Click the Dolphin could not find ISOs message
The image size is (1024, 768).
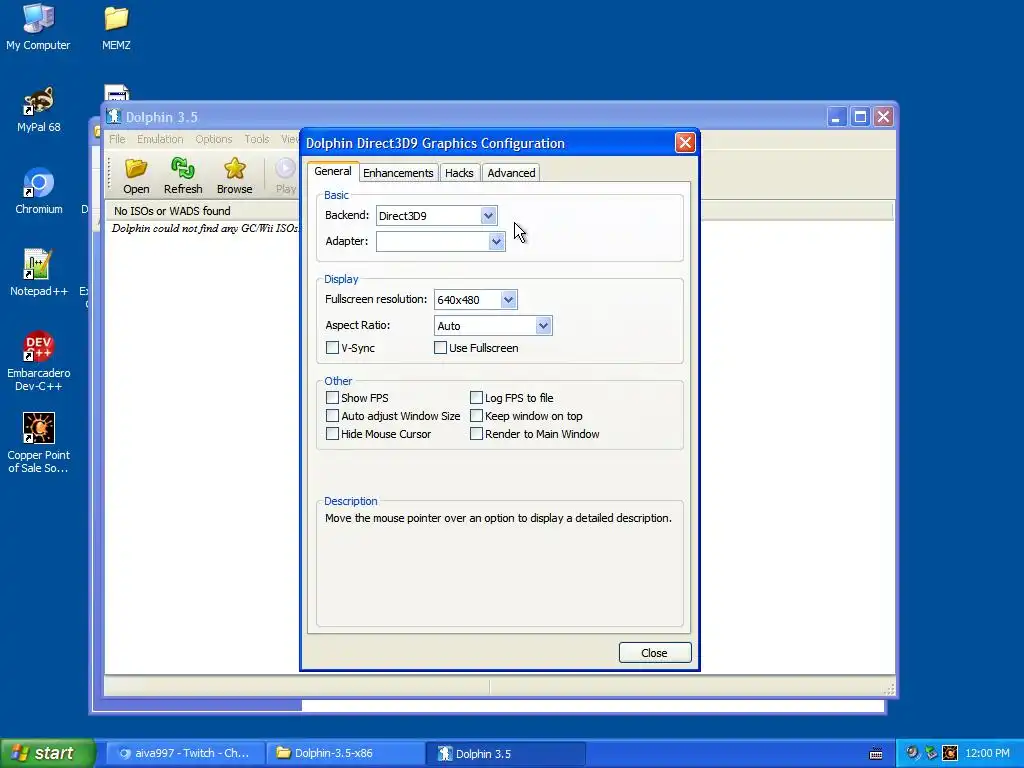coord(205,228)
